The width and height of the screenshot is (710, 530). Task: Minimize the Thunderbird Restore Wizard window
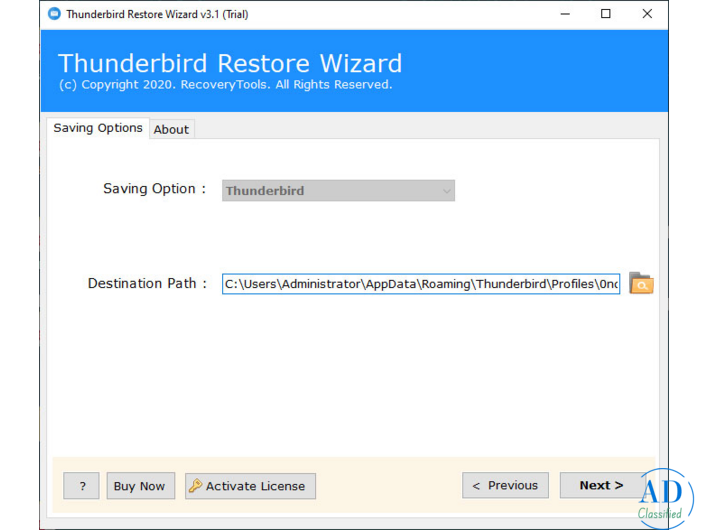(x=565, y=14)
